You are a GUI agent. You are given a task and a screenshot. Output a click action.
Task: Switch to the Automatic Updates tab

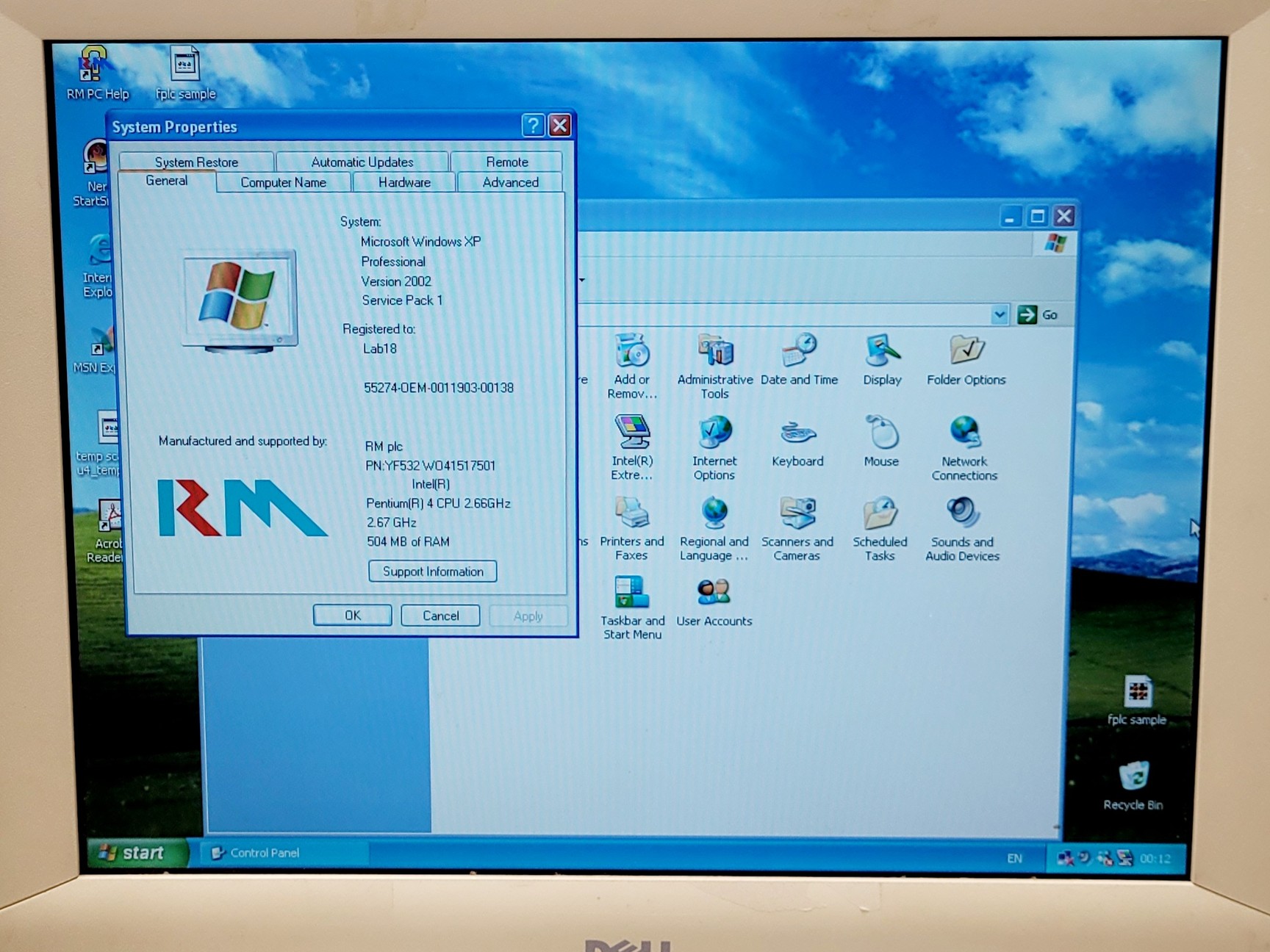[x=362, y=162]
